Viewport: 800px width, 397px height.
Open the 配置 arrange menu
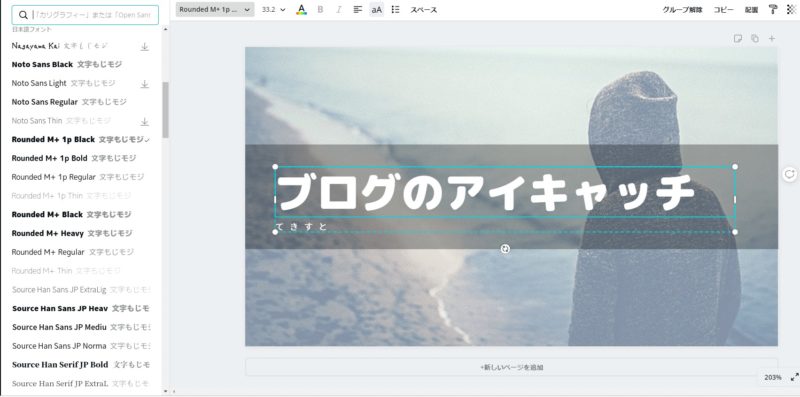(x=752, y=10)
